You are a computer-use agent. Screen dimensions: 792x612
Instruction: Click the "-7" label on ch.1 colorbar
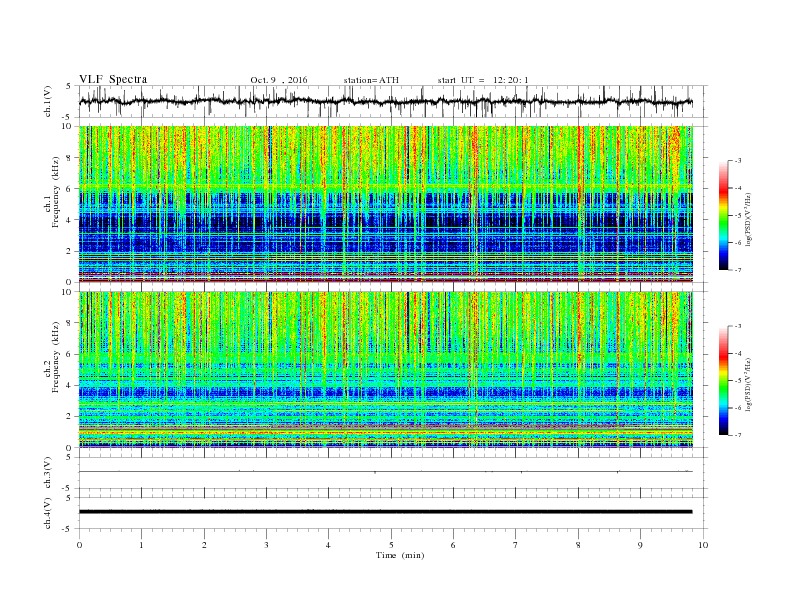click(738, 270)
